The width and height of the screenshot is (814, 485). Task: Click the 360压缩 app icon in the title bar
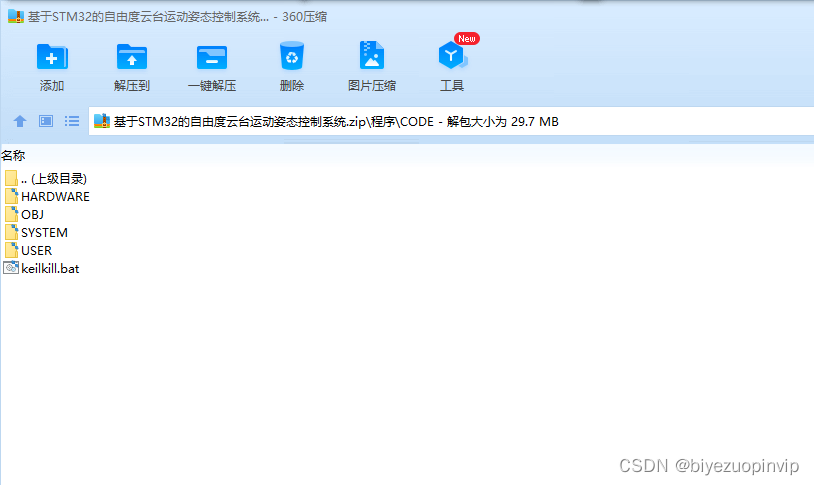(x=16, y=16)
